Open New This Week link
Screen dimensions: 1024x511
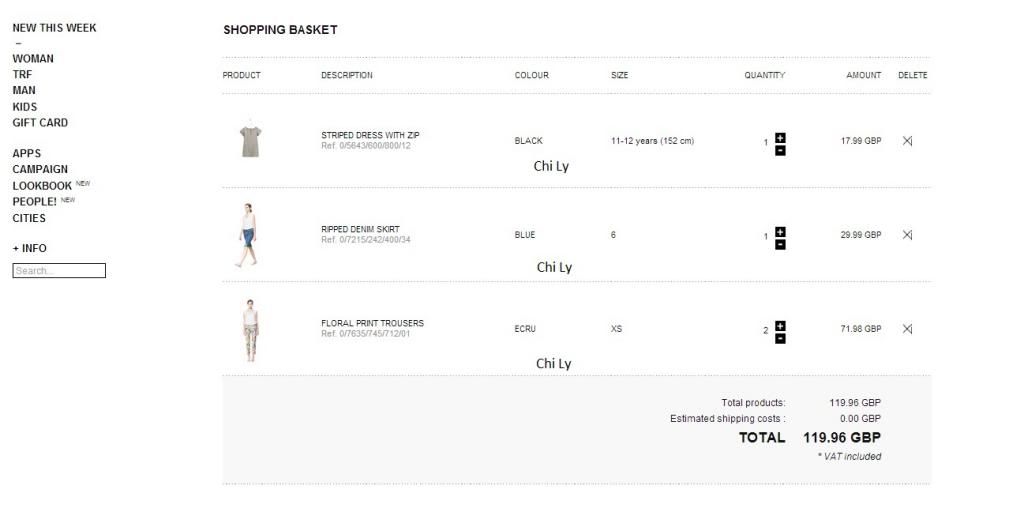(x=54, y=28)
